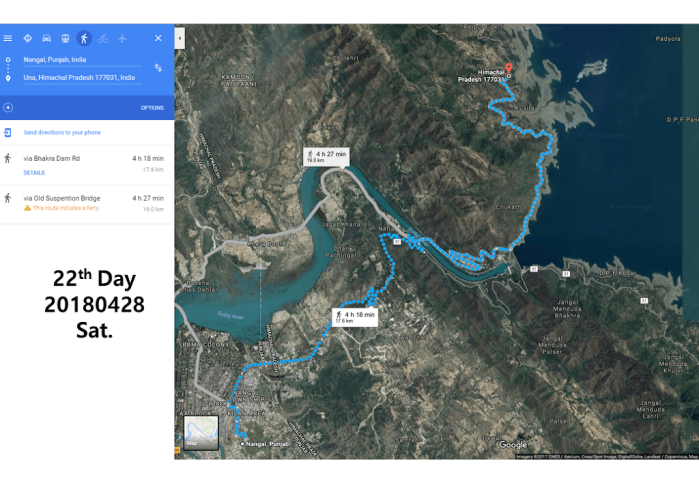
Task: Open the hamburger menu in directions panel
Action: pyautogui.click(x=8, y=38)
